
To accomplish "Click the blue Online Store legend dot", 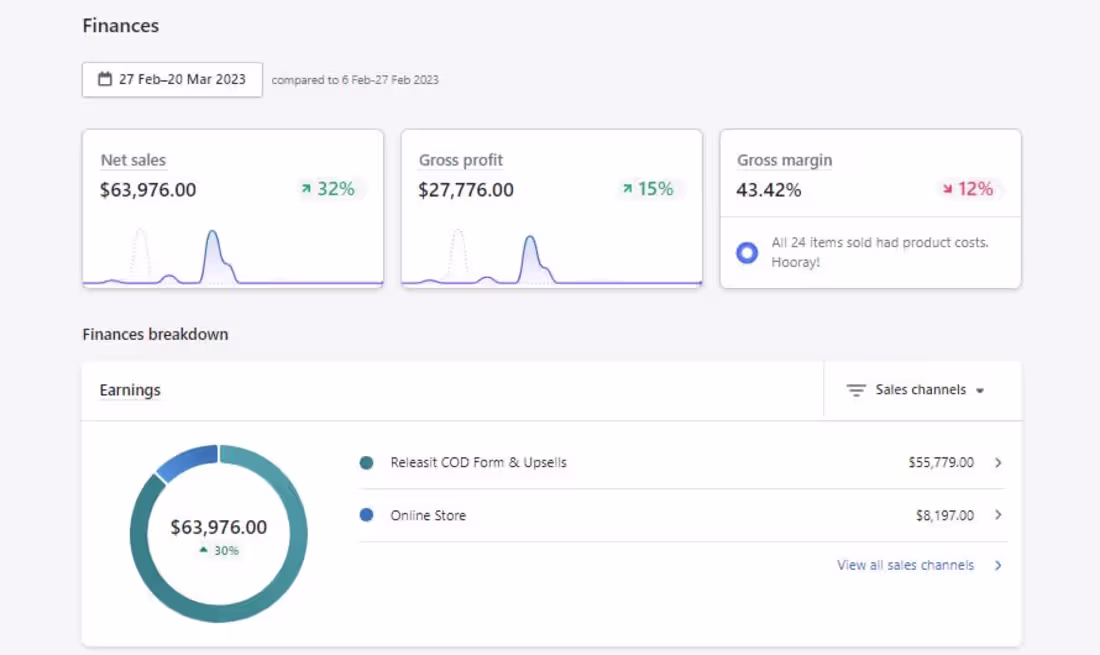I will coord(366,515).
